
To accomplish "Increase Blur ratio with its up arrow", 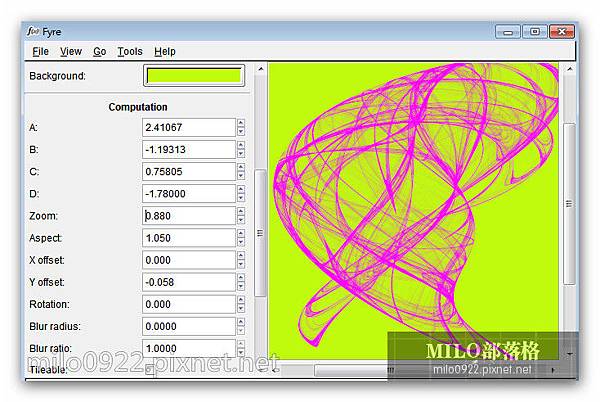I will (241, 344).
